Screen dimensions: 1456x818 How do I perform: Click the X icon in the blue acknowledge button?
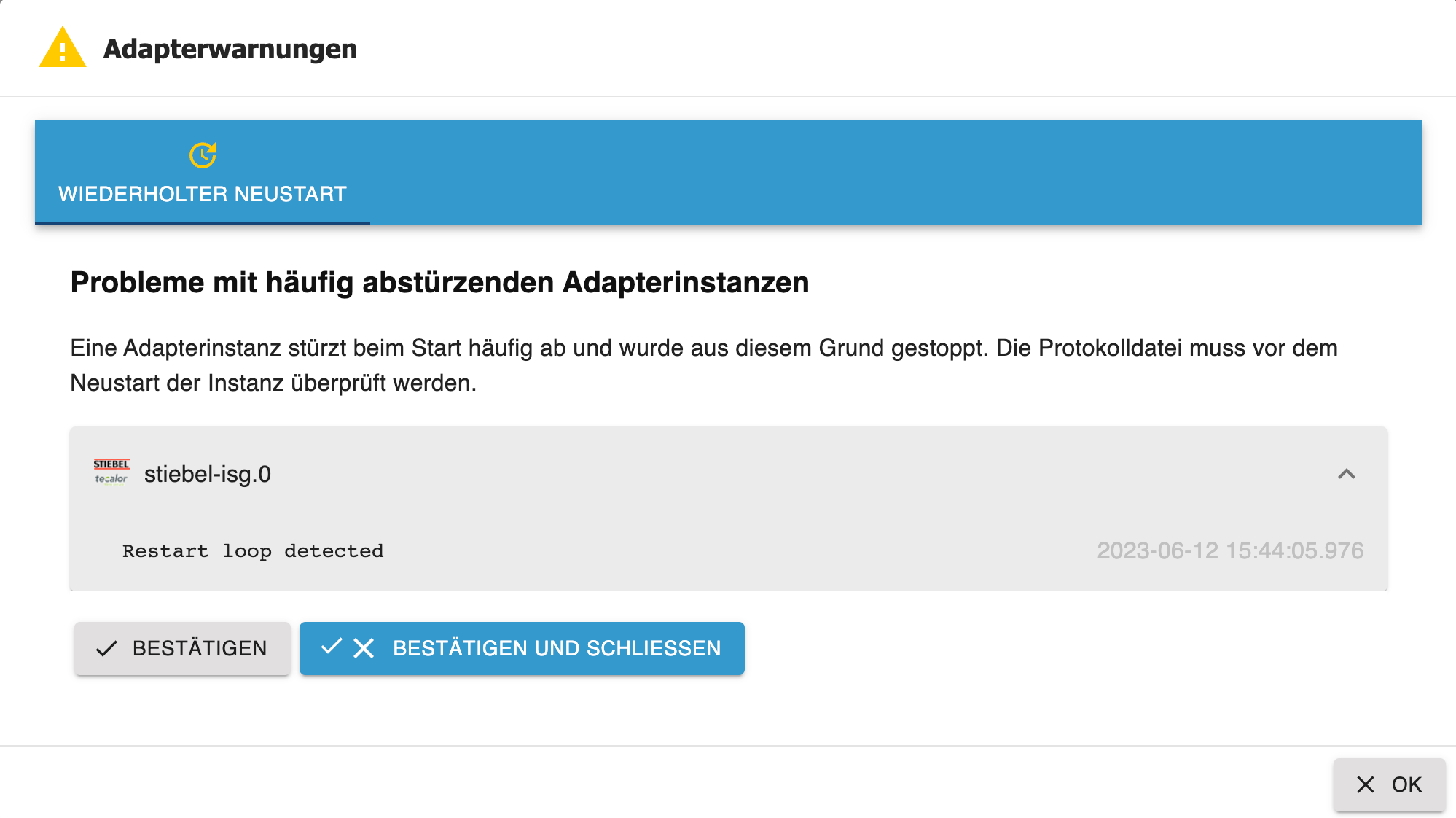pyautogui.click(x=364, y=648)
